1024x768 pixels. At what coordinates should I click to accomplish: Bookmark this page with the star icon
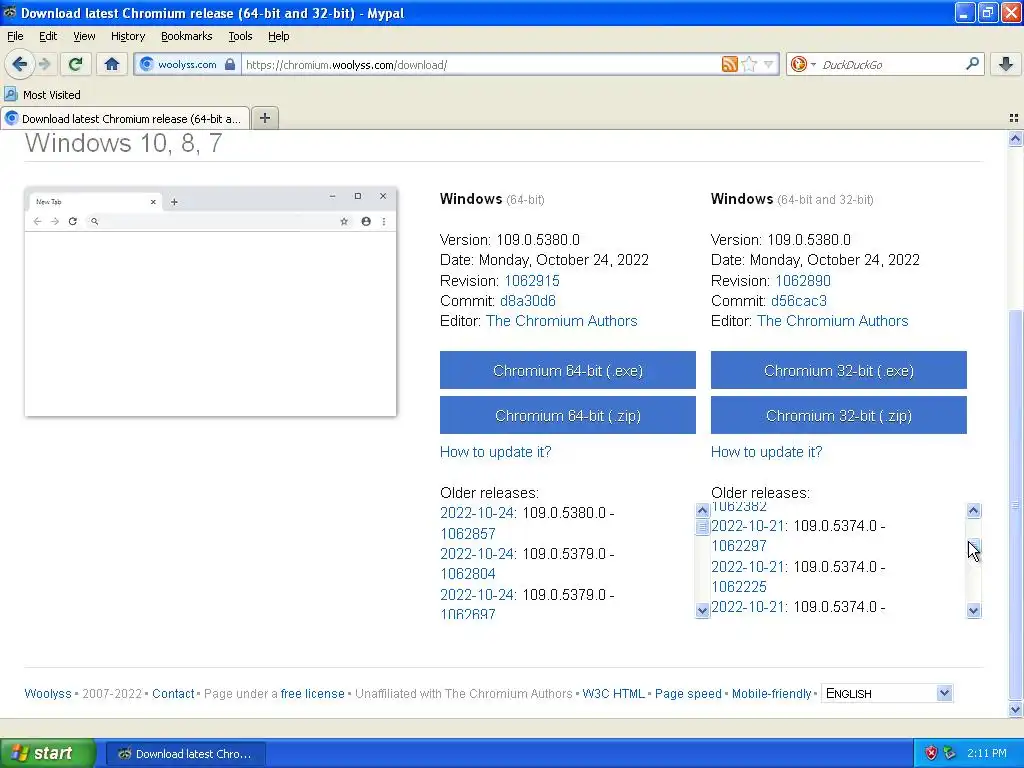pyautogui.click(x=749, y=64)
